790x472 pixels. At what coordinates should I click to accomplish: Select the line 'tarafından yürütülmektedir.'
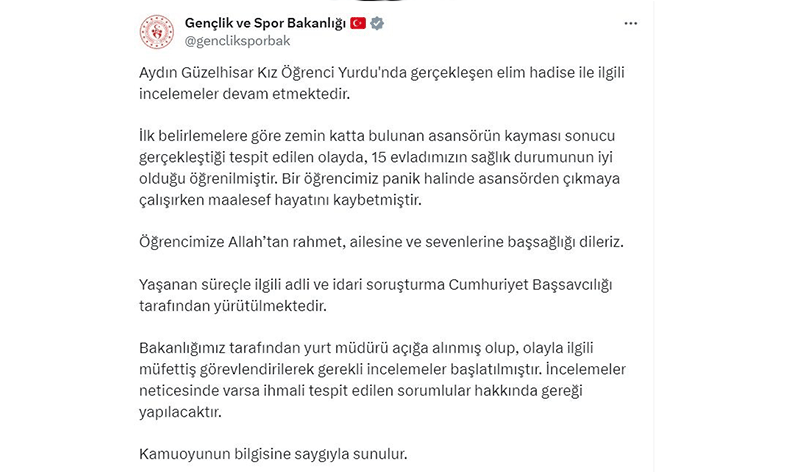233,306
